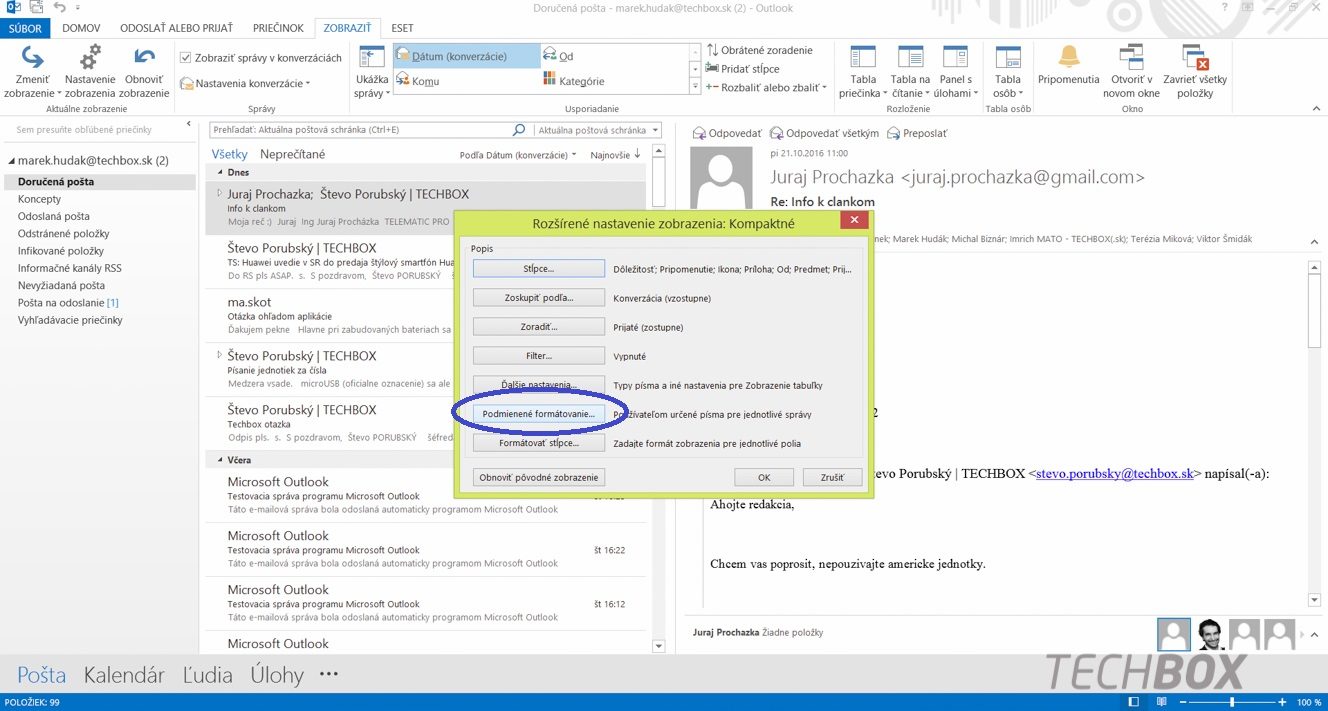The height and width of the screenshot is (711, 1328).
Task: Open Nastavenie zobrazenia from the ribbon
Action: (x=90, y=71)
